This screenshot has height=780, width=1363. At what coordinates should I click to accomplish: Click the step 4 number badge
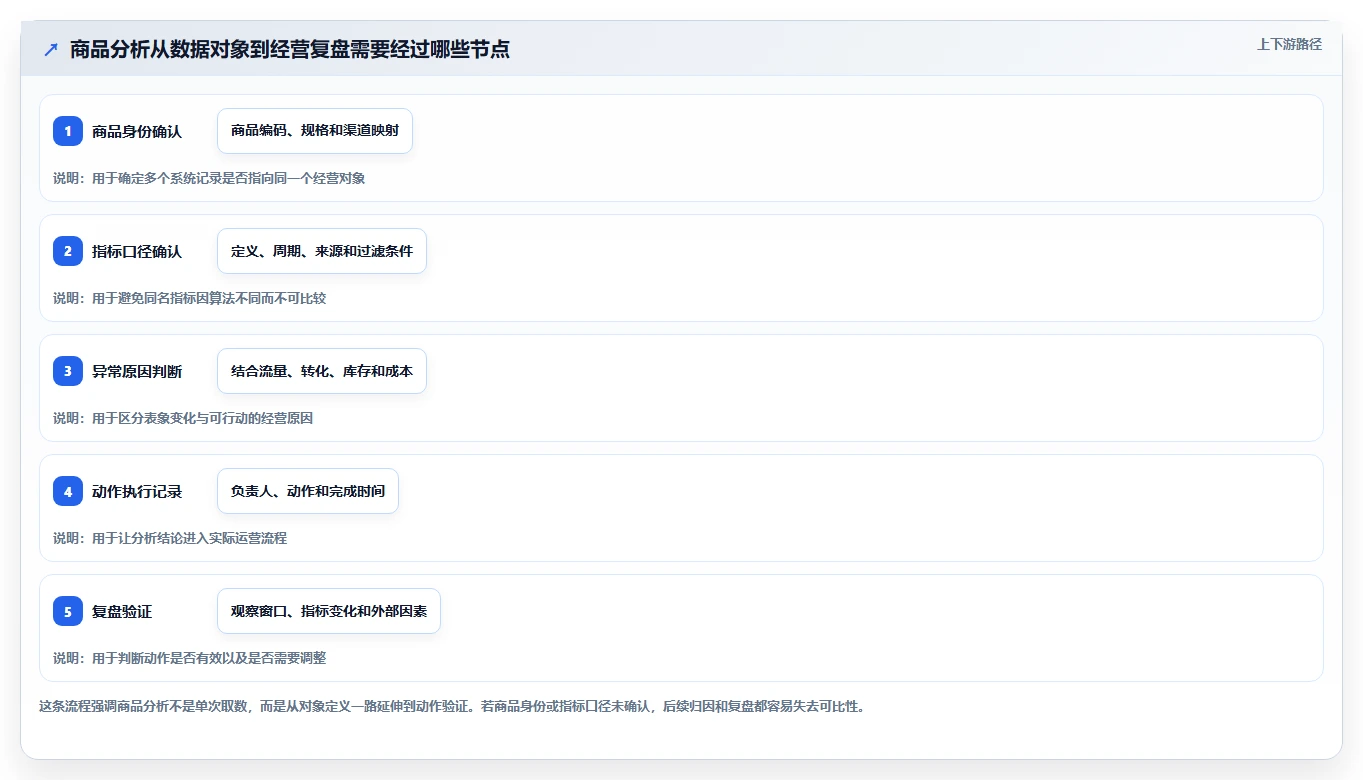68,491
